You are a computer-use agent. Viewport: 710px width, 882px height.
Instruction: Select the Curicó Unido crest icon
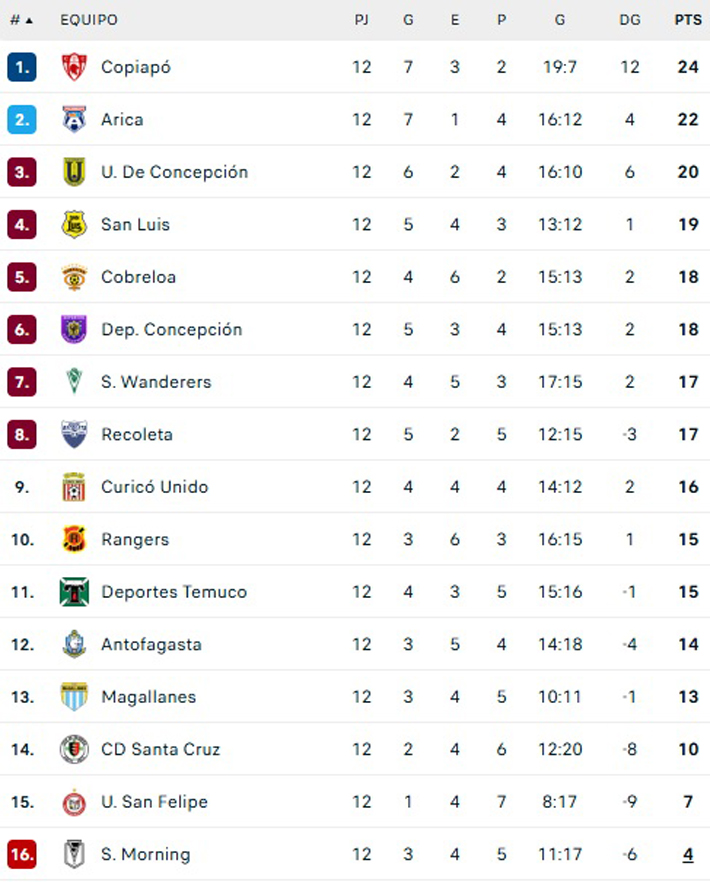click(x=74, y=487)
